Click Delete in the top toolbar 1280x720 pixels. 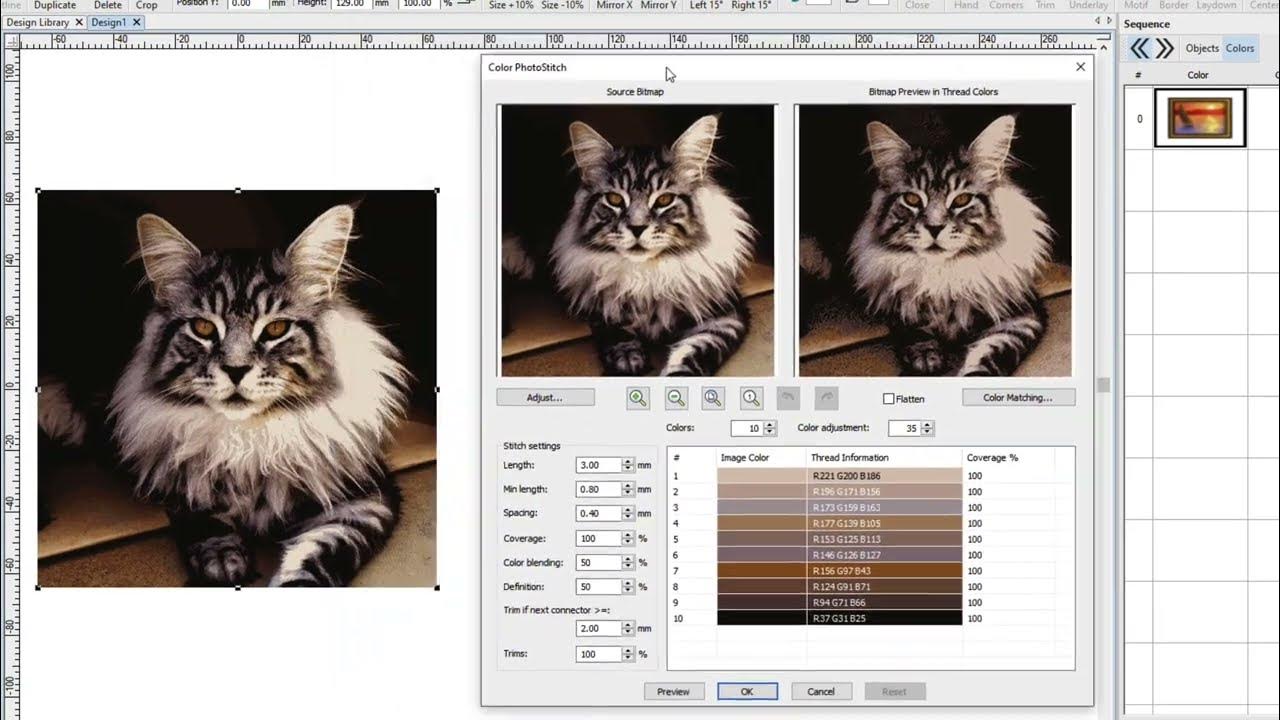tap(108, 5)
